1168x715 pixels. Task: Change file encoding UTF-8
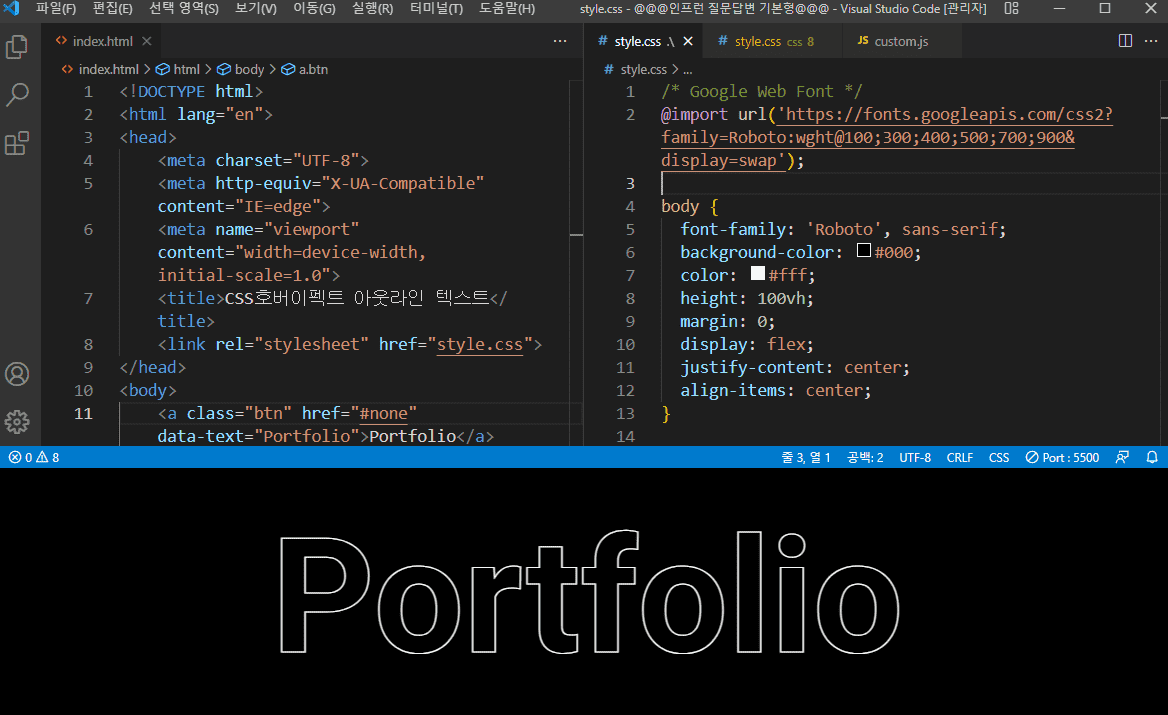point(915,457)
